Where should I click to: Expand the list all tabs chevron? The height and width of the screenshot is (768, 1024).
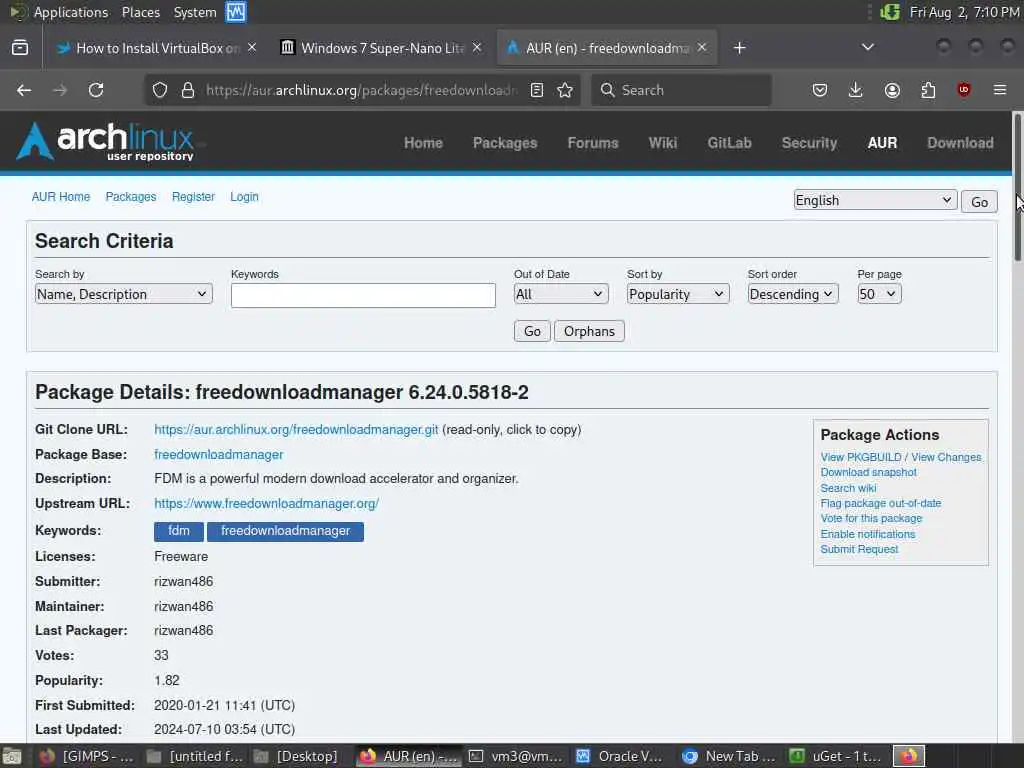pos(868,47)
